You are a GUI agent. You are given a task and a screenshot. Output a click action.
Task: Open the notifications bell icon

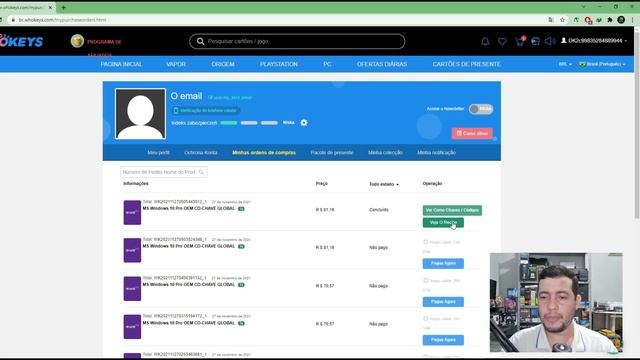coord(485,41)
